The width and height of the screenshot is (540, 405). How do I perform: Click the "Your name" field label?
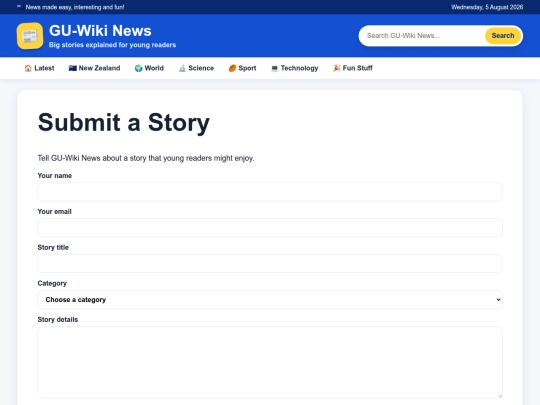point(55,176)
